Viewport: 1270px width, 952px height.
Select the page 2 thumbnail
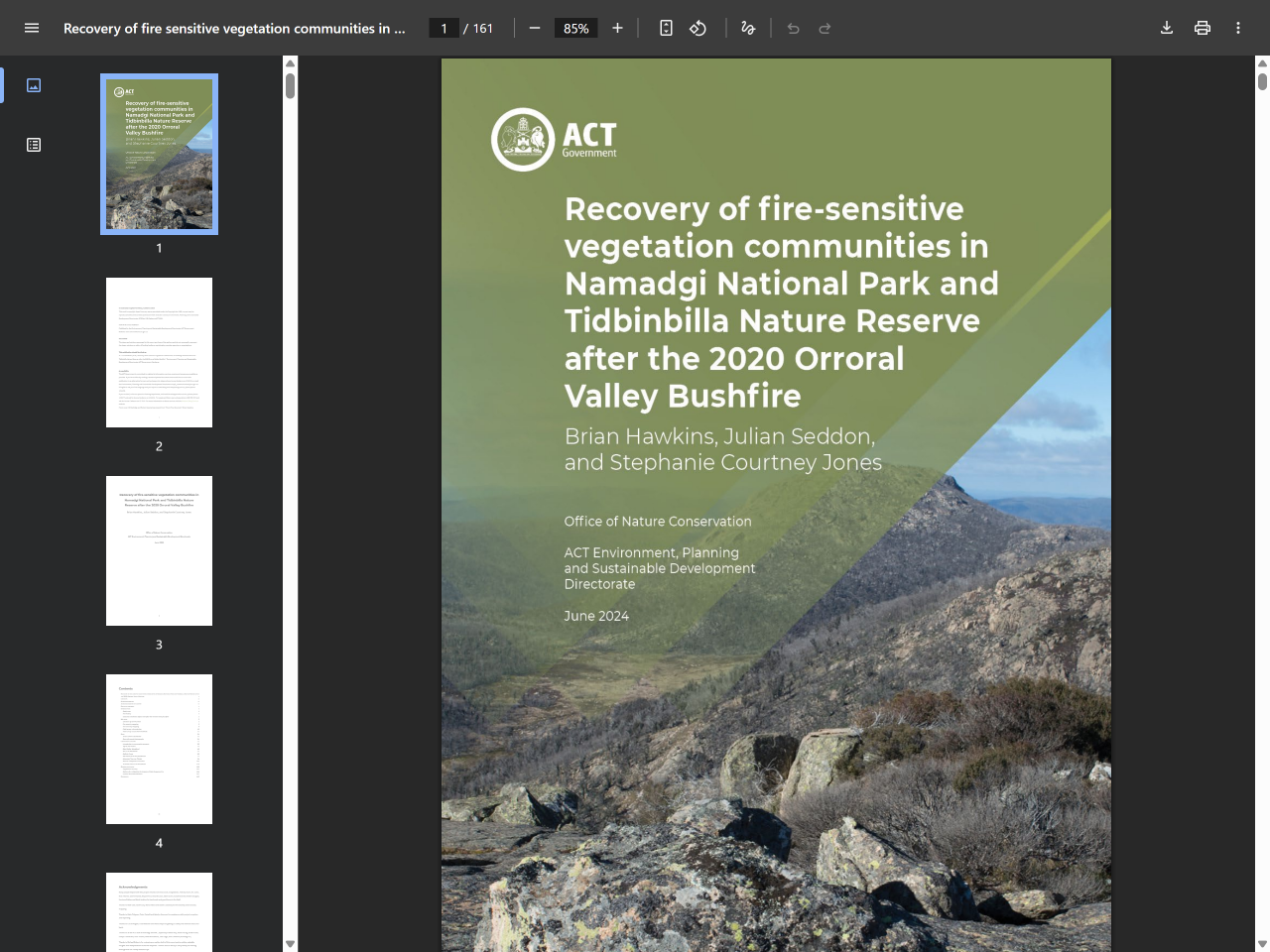coord(159,352)
